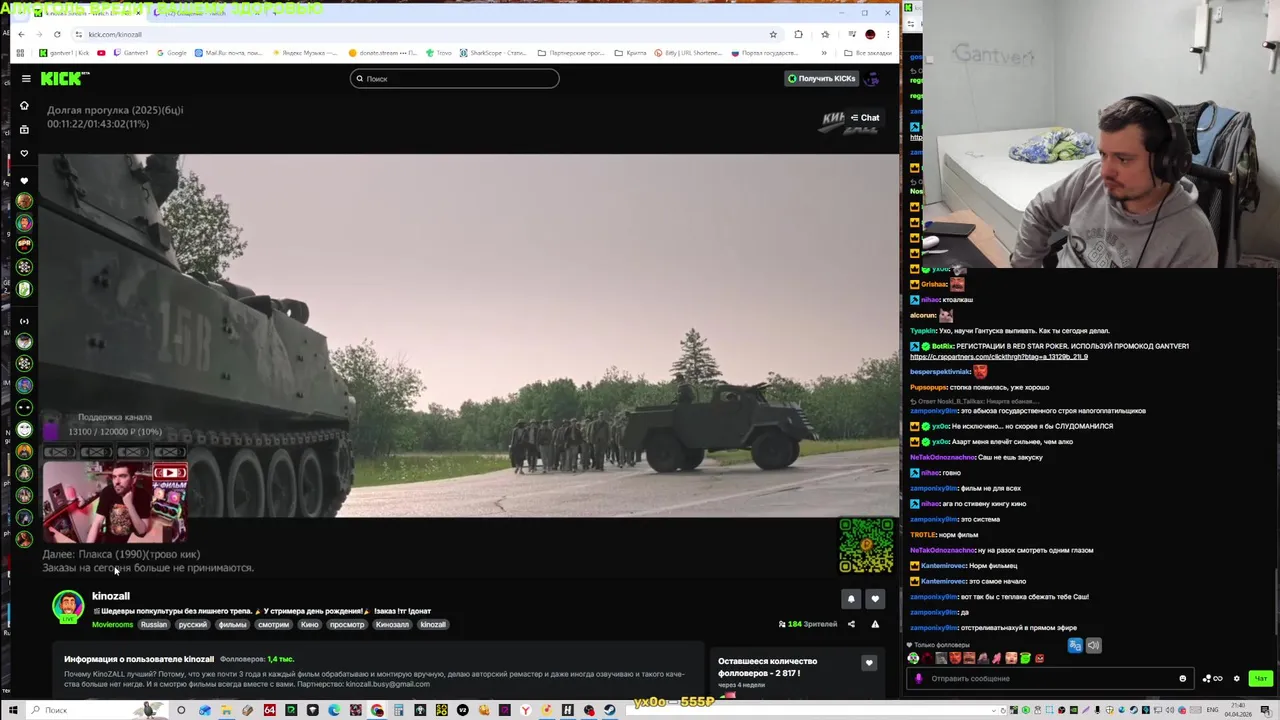Click the video player area
The image size is (1280, 720).
[468, 335]
